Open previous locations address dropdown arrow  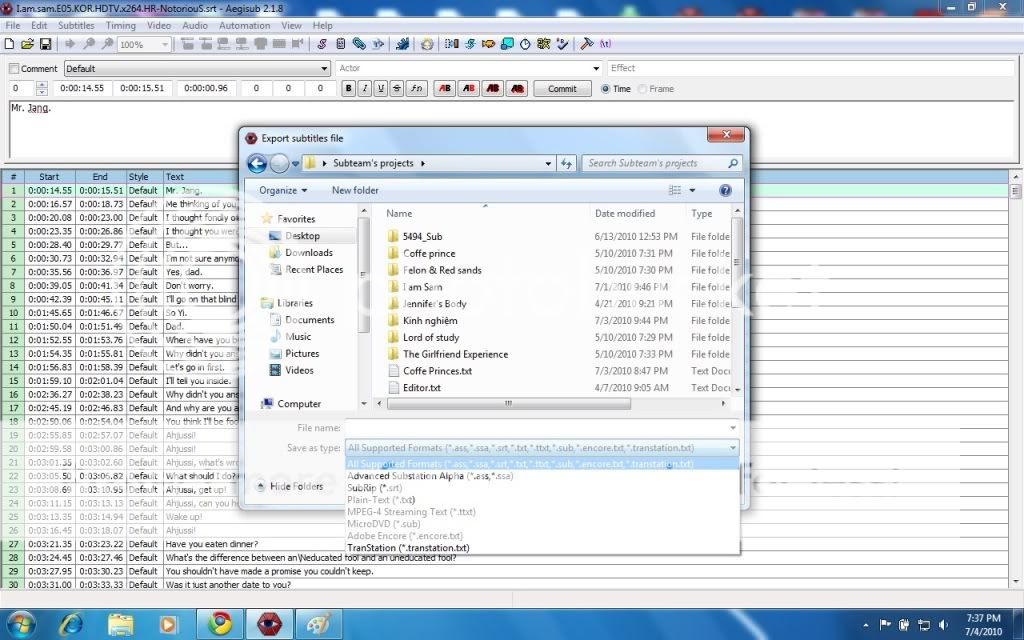point(548,163)
